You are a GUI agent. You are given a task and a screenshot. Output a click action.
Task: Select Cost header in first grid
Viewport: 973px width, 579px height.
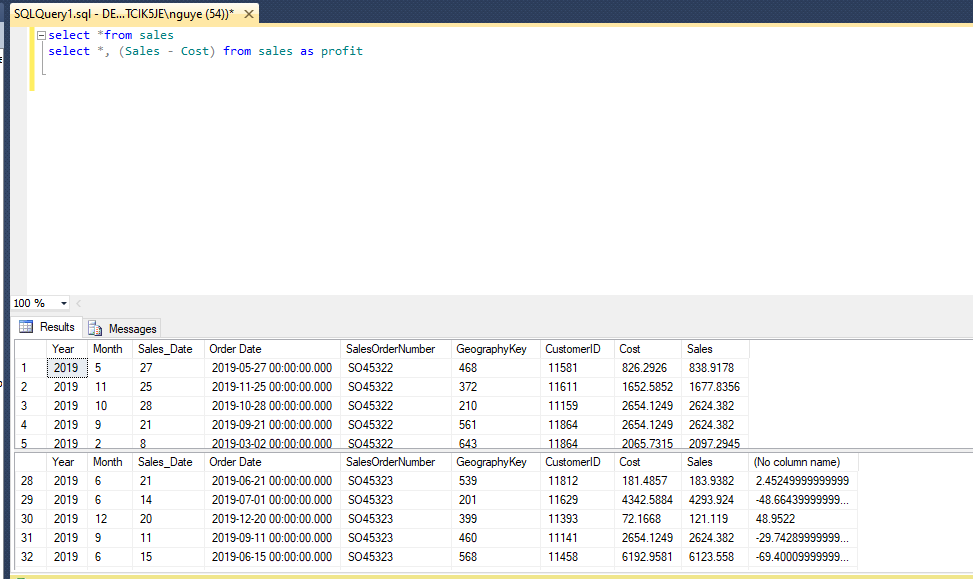[648, 349]
